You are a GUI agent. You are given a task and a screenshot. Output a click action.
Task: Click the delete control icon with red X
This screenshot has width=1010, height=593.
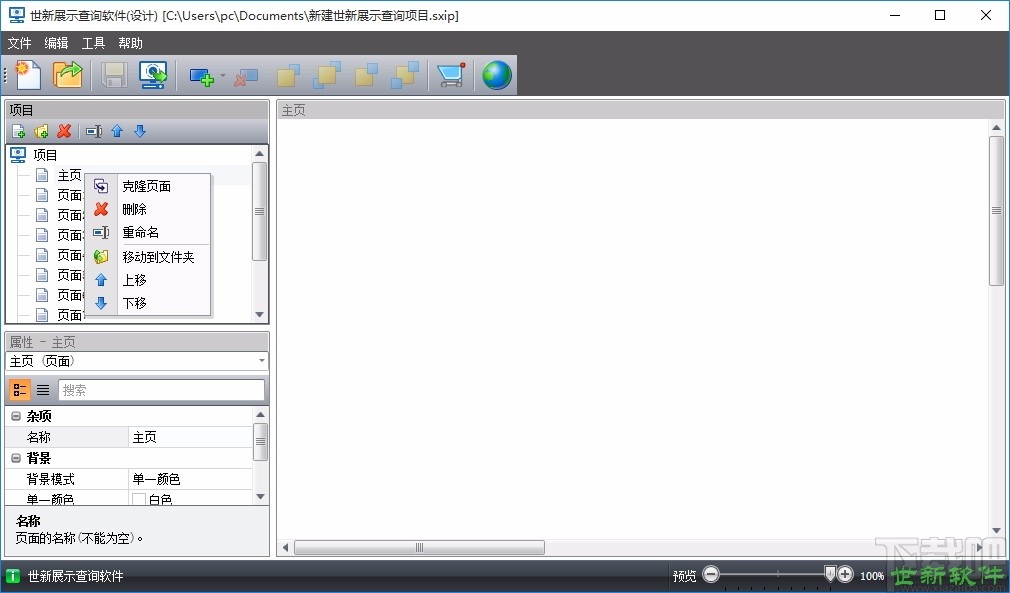[245, 77]
